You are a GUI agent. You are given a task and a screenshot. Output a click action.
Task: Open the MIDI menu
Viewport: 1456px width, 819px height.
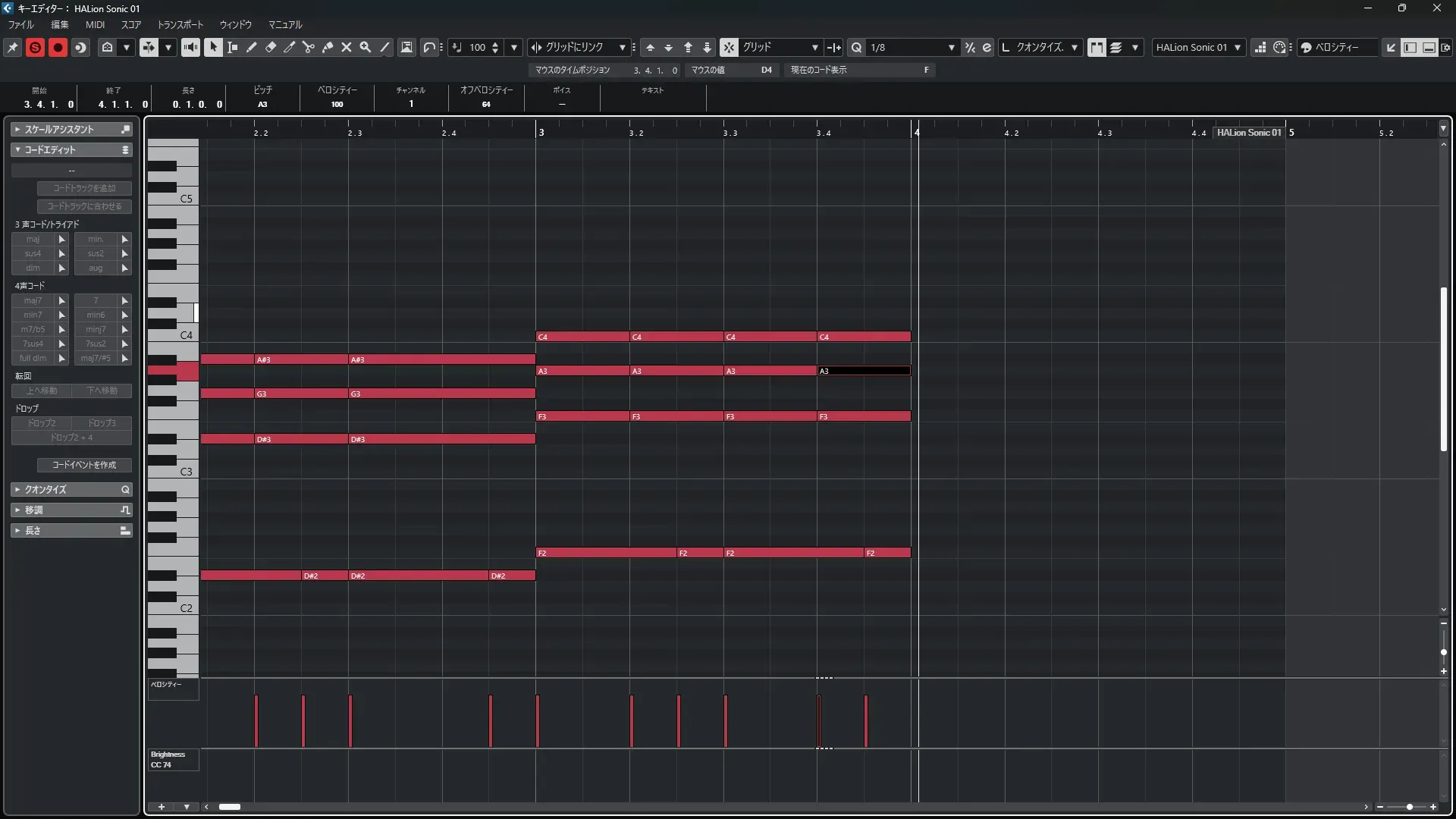(95, 24)
